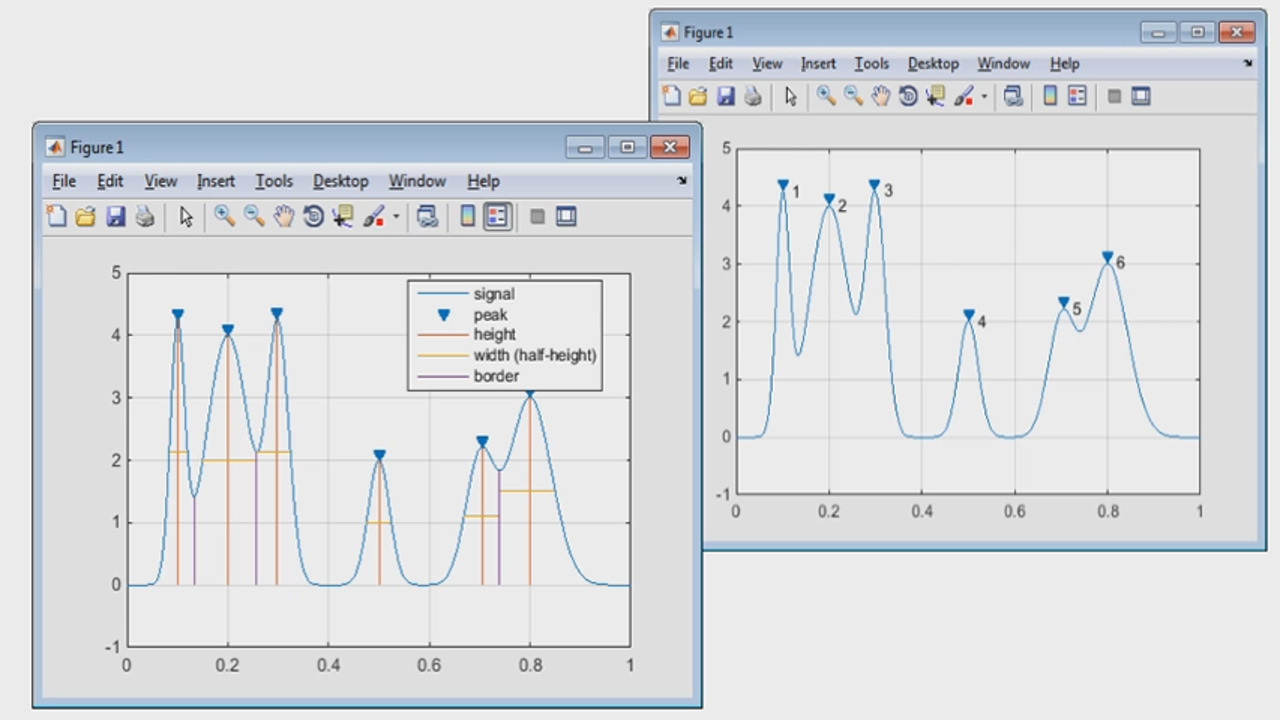Toggle Insert Colorbar in right figure toolbar
The image size is (1280, 720).
(1050, 96)
